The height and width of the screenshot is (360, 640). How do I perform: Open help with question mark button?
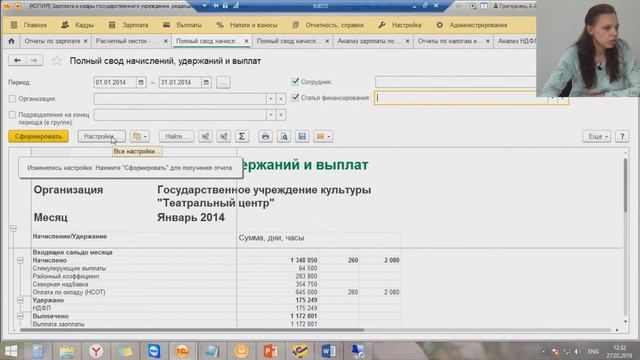[622, 136]
